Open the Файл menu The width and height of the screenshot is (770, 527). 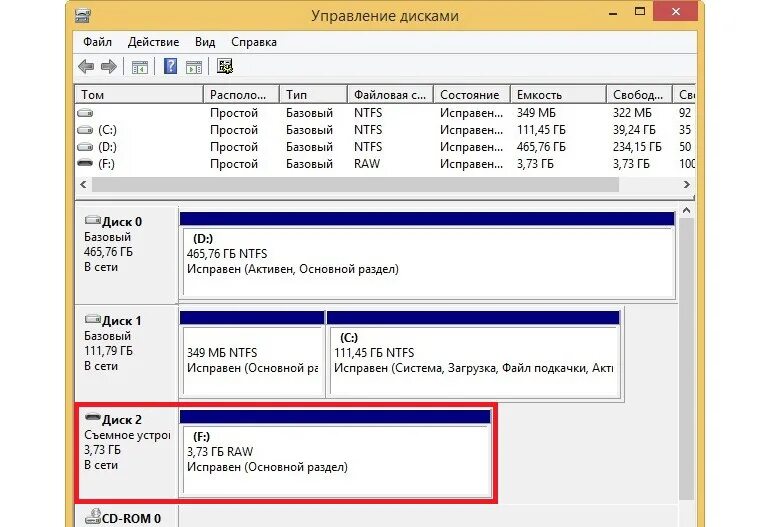coord(97,42)
